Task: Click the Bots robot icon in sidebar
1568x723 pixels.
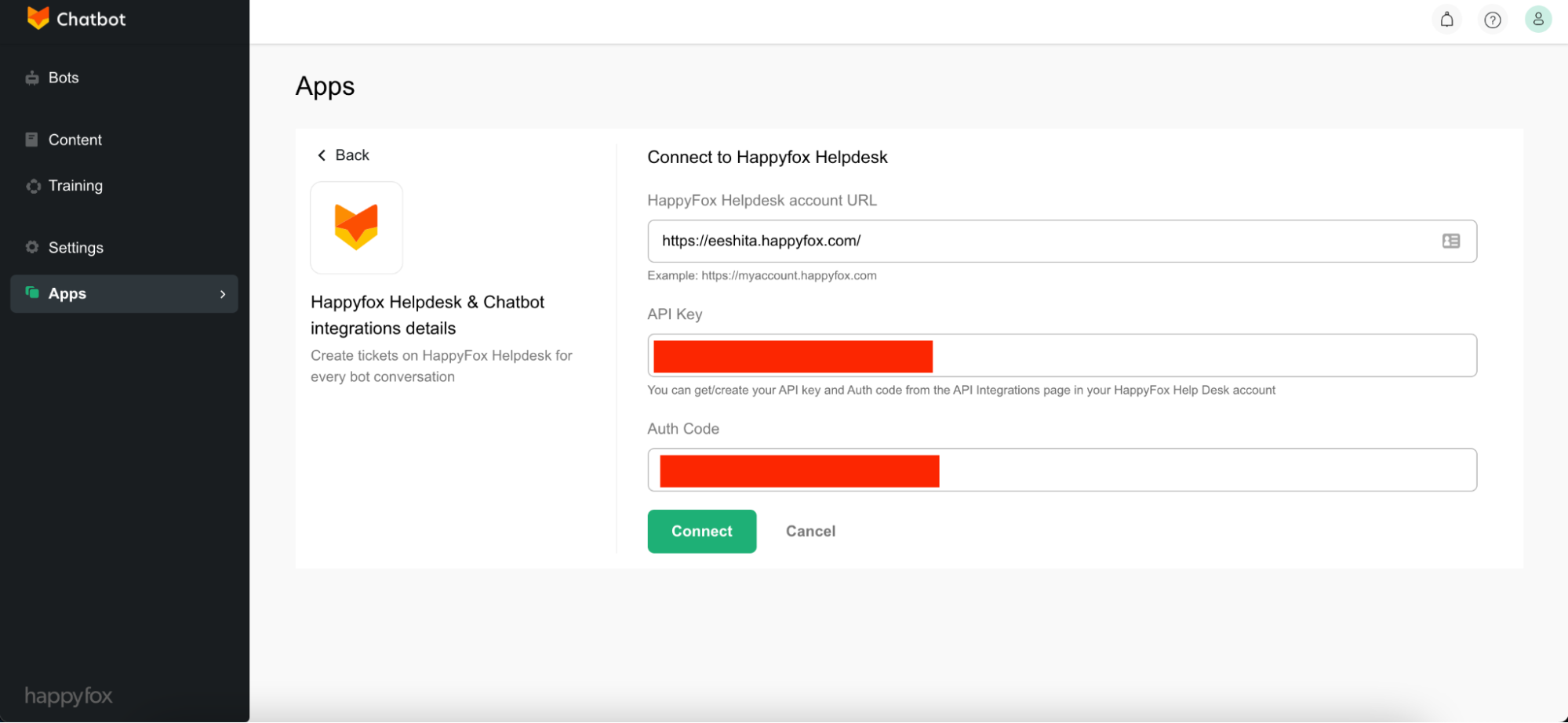Action: pos(32,78)
